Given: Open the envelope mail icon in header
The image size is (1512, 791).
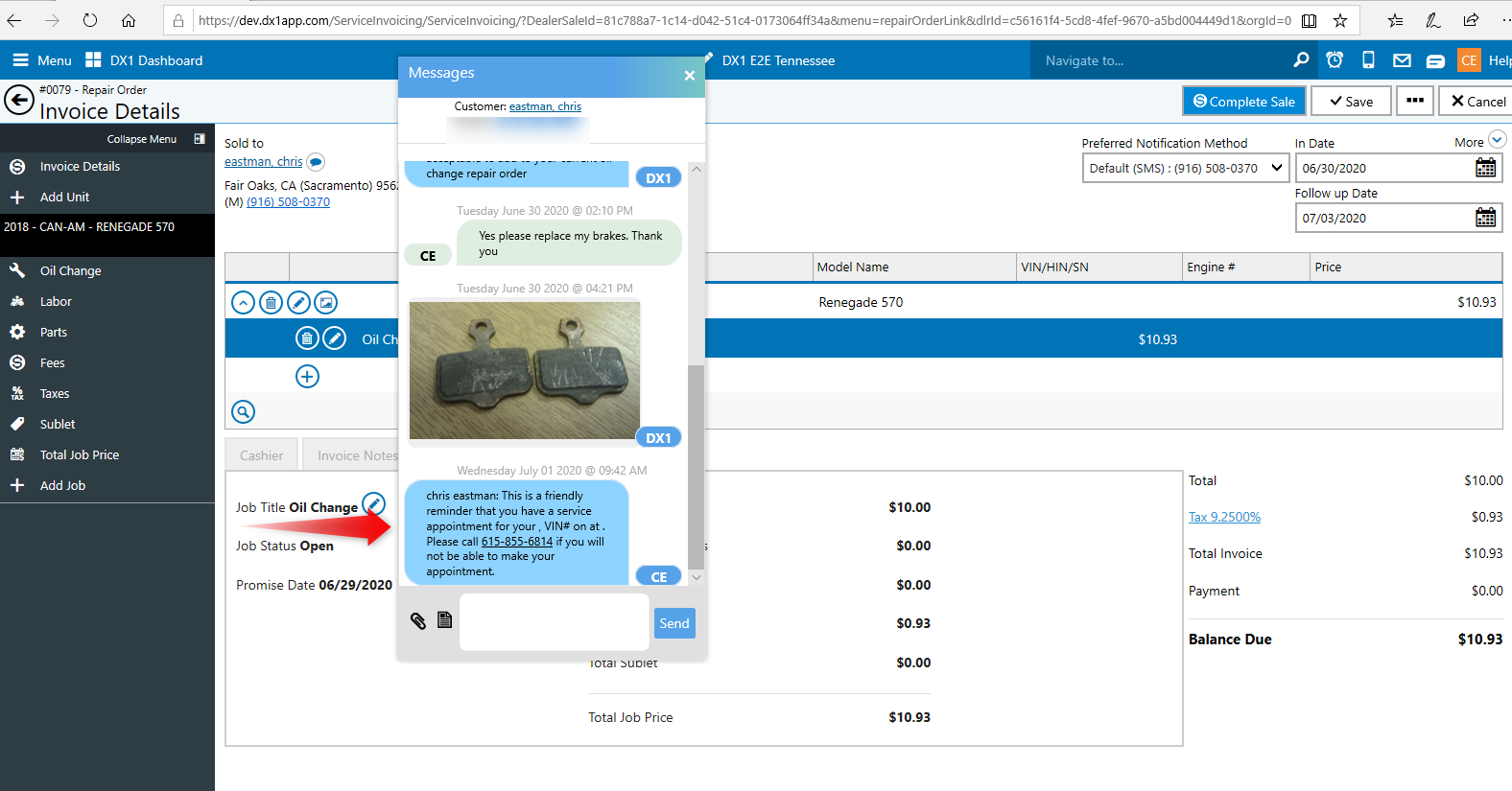Looking at the screenshot, I should coord(1402,60).
